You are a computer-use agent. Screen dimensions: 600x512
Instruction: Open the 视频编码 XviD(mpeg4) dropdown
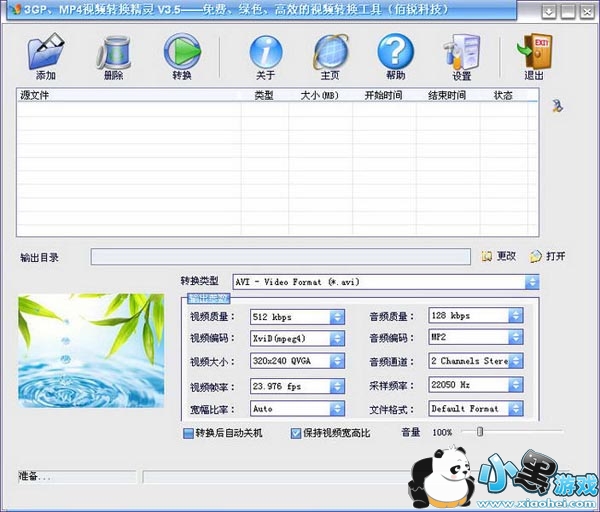tap(337, 338)
